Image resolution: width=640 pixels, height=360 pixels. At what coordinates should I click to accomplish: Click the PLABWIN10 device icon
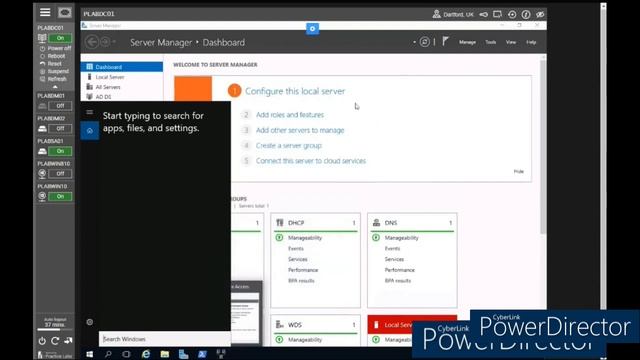42,196
